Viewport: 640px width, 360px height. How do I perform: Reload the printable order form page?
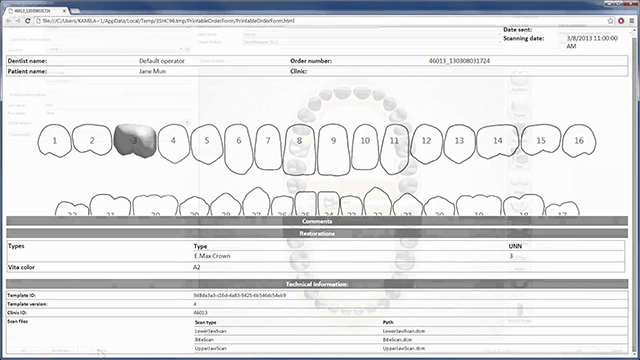click(x=27, y=20)
